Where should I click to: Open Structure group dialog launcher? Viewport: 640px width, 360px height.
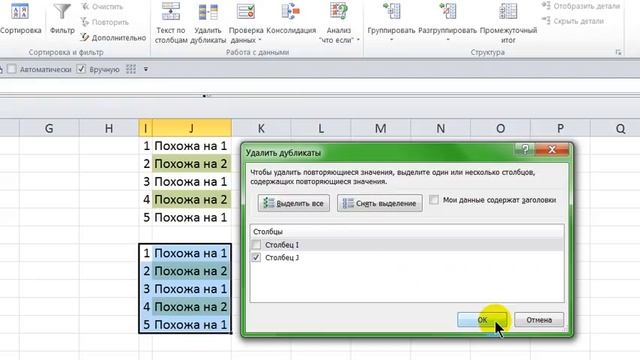tap(618, 52)
